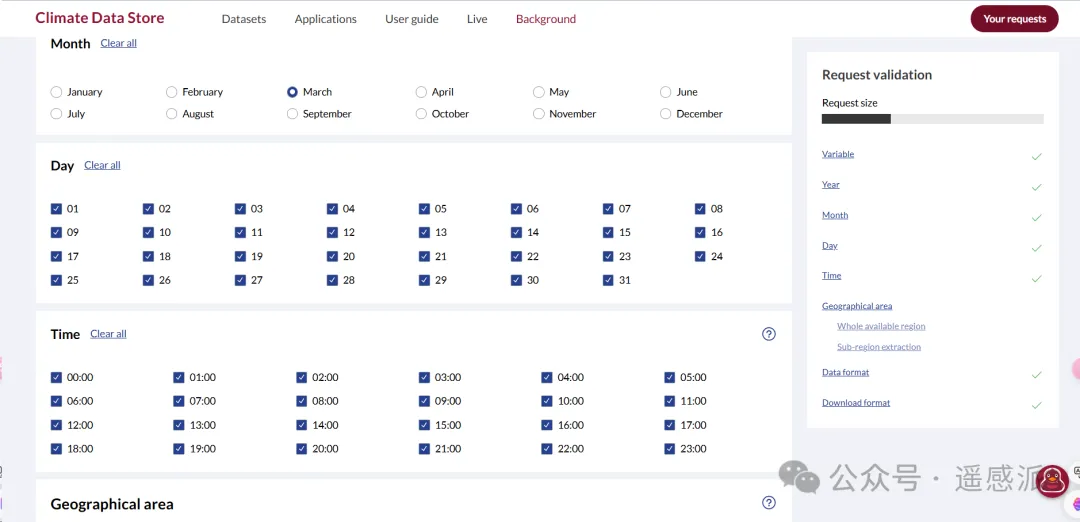Uncheck the 21:00 time checkbox
This screenshot has height=522, width=1080.
pos(424,449)
